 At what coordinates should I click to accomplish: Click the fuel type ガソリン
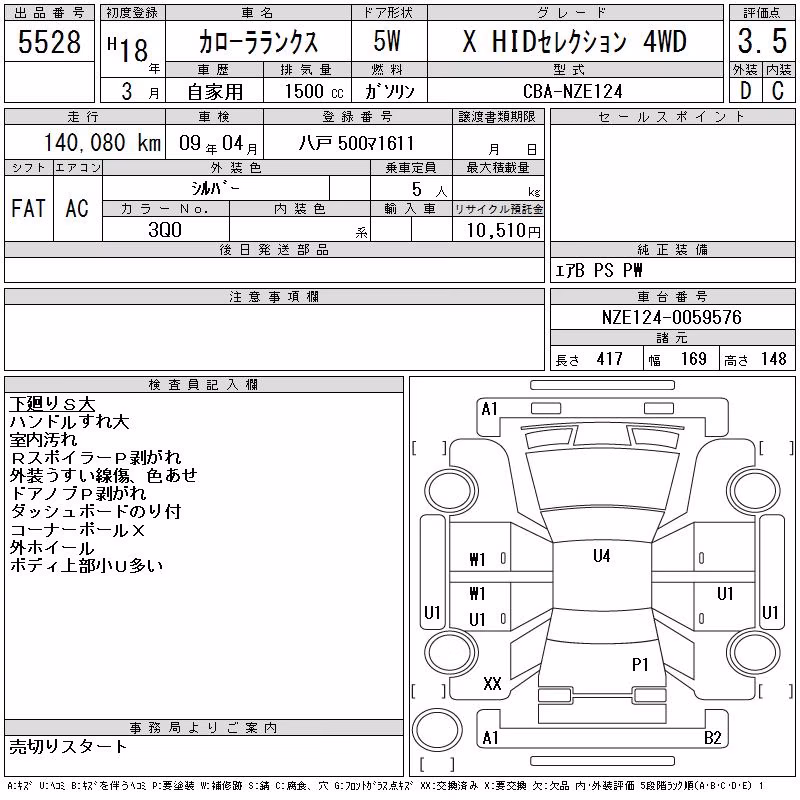point(389,91)
